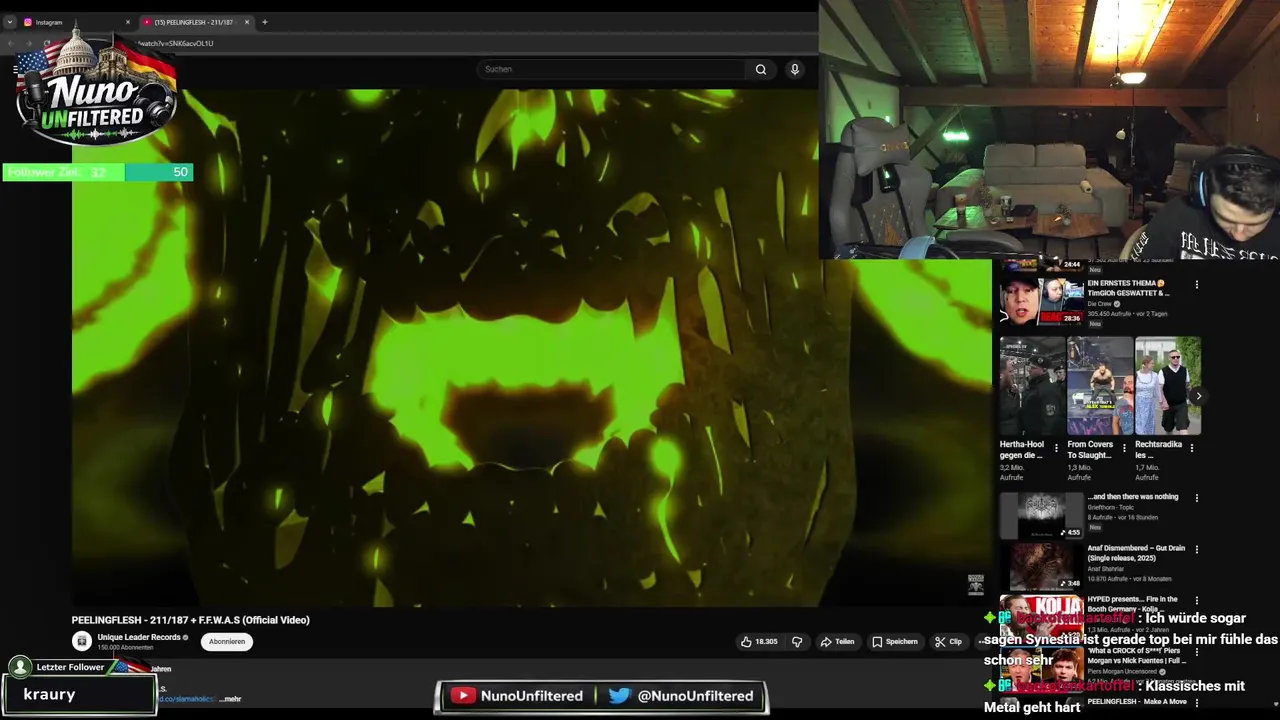The height and width of the screenshot is (720, 1280).
Task: Click Die Crew channel name
Action: 1100,304
